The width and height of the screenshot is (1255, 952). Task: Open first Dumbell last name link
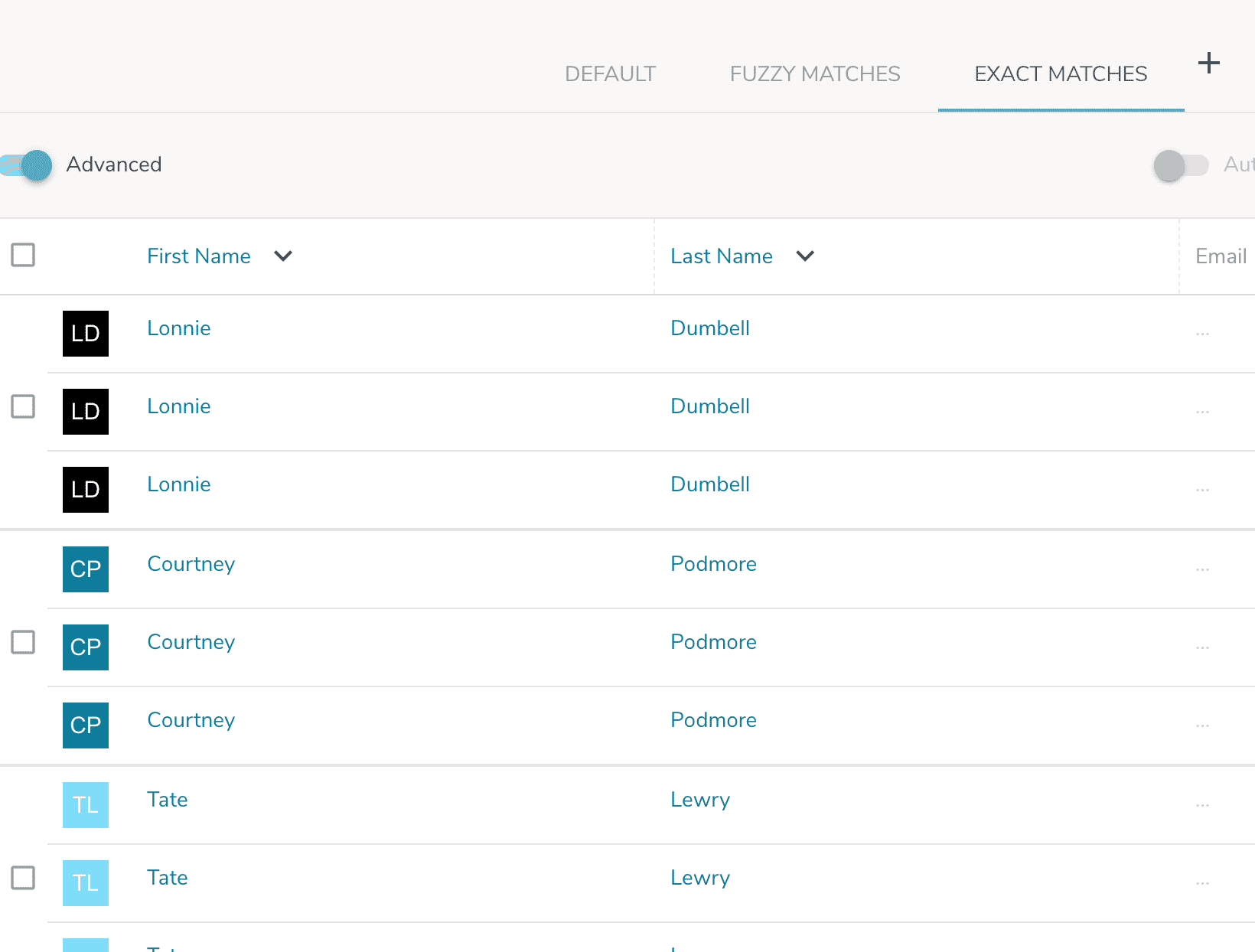point(710,328)
